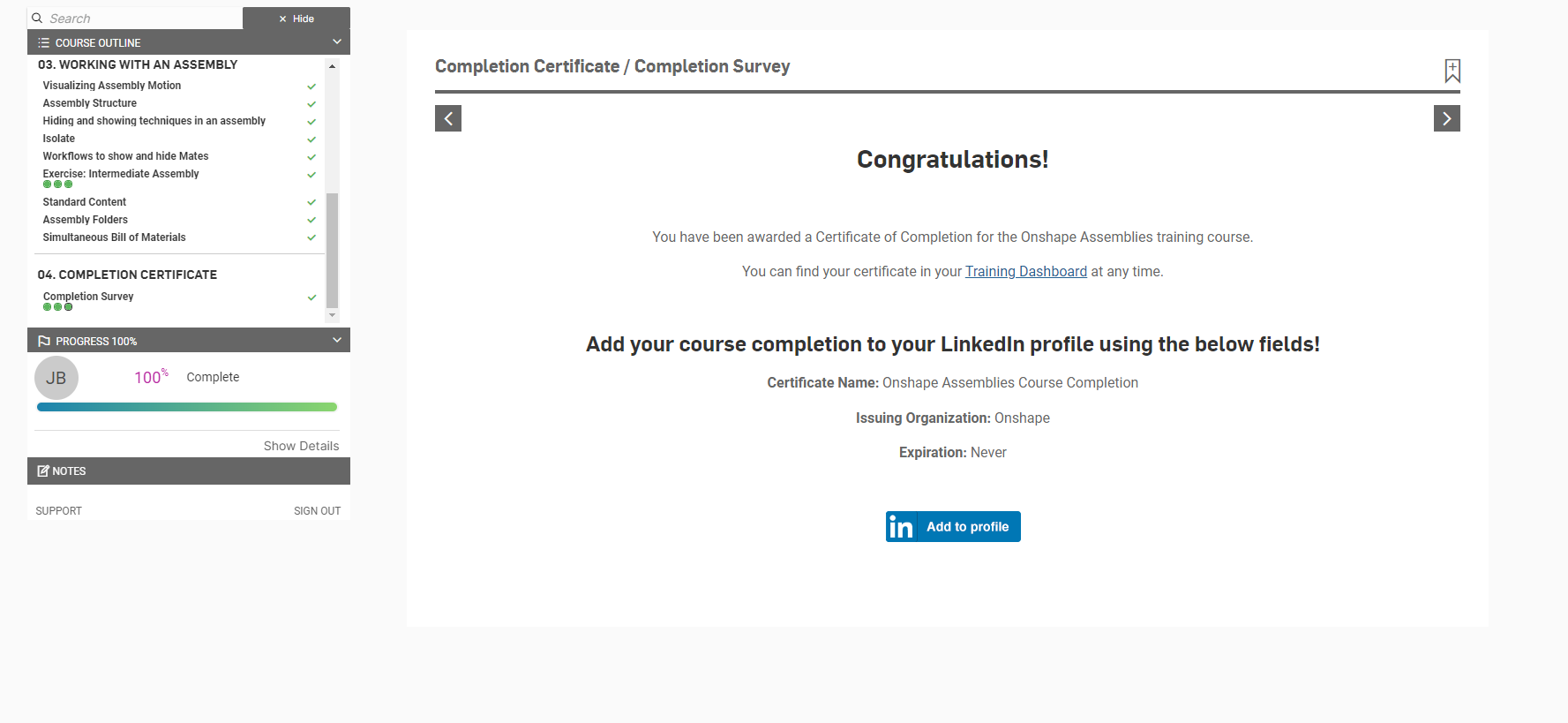Open the Training Dashboard link
Viewport: 1568px width, 723px height.
(x=1026, y=271)
